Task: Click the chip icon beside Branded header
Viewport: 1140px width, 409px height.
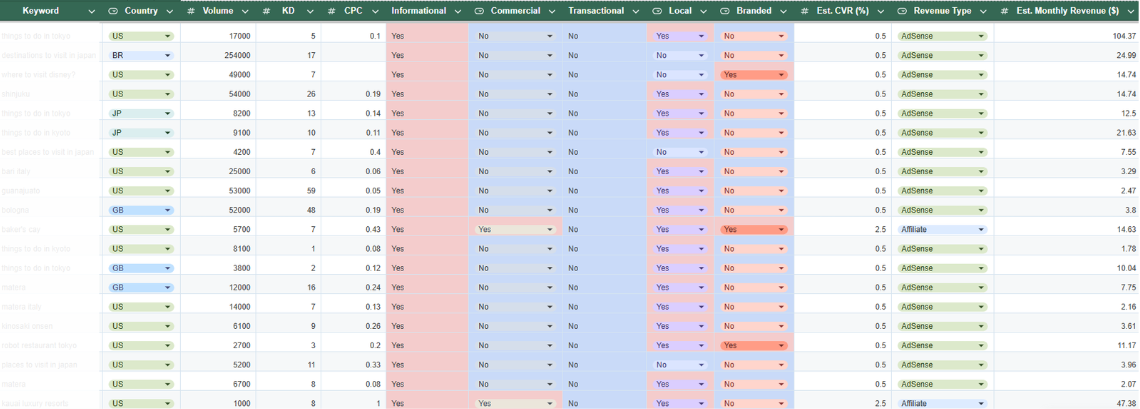Action: point(724,11)
